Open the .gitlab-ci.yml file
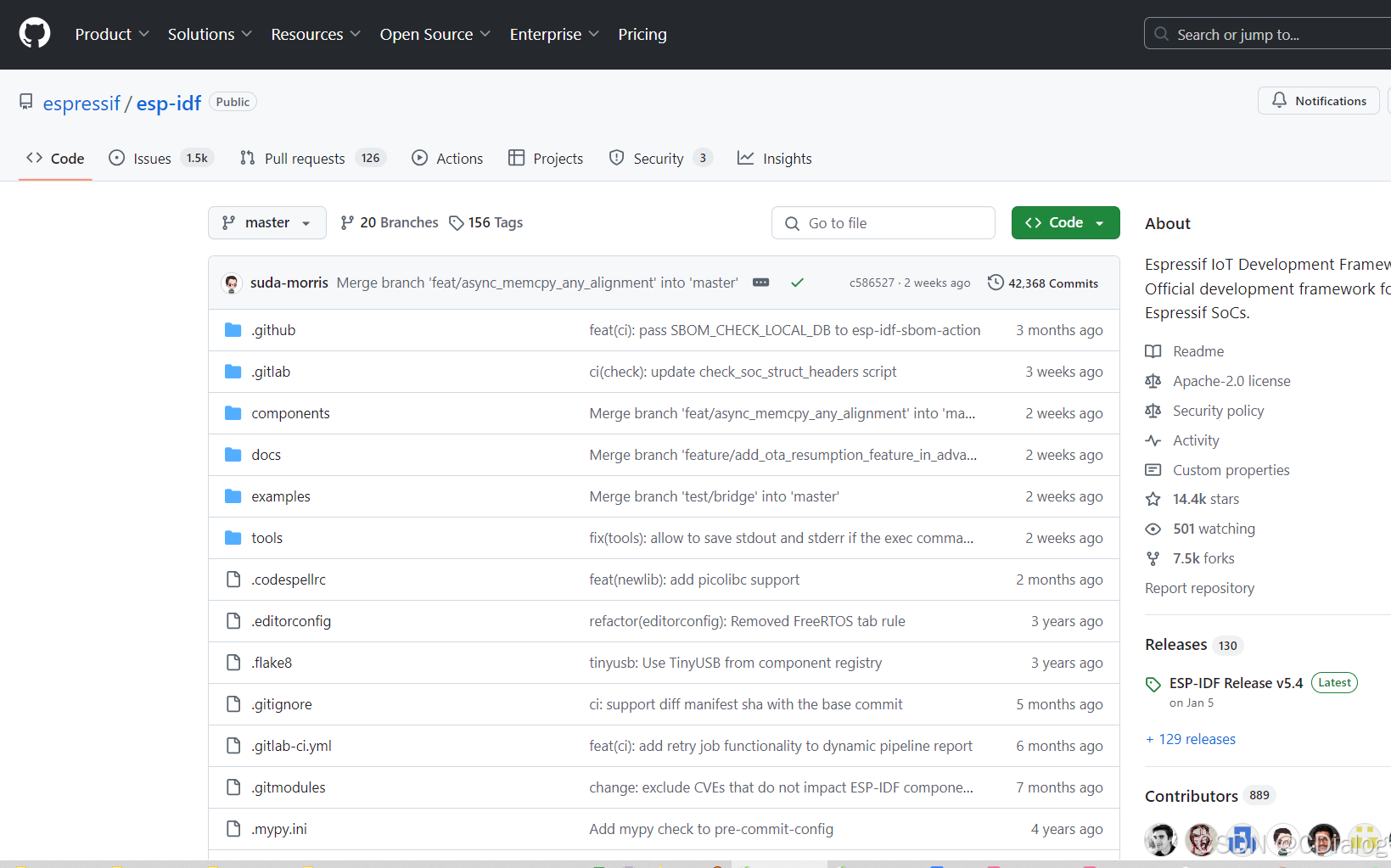 [x=291, y=746]
